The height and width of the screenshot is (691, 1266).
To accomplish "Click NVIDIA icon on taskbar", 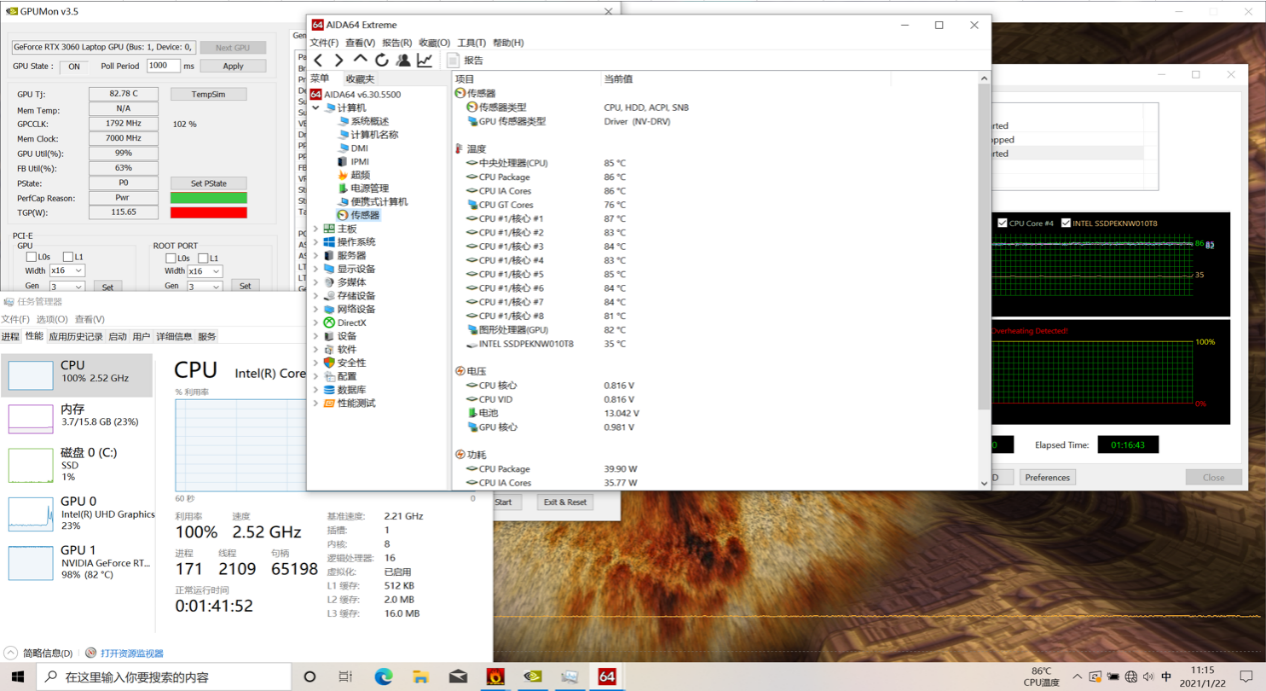I will pos(532,677).
